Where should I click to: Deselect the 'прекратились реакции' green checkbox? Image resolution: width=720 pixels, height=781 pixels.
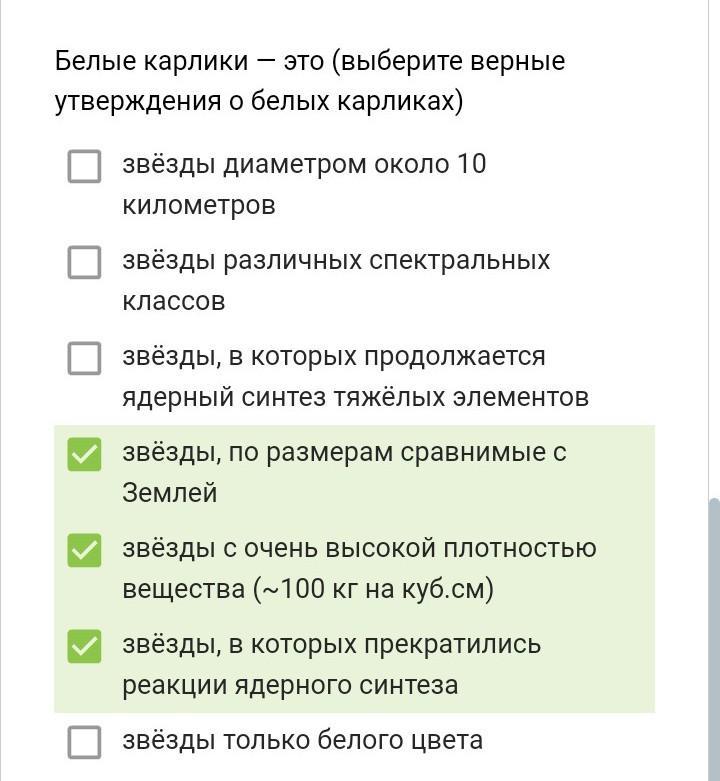click(x=85, y=647)
